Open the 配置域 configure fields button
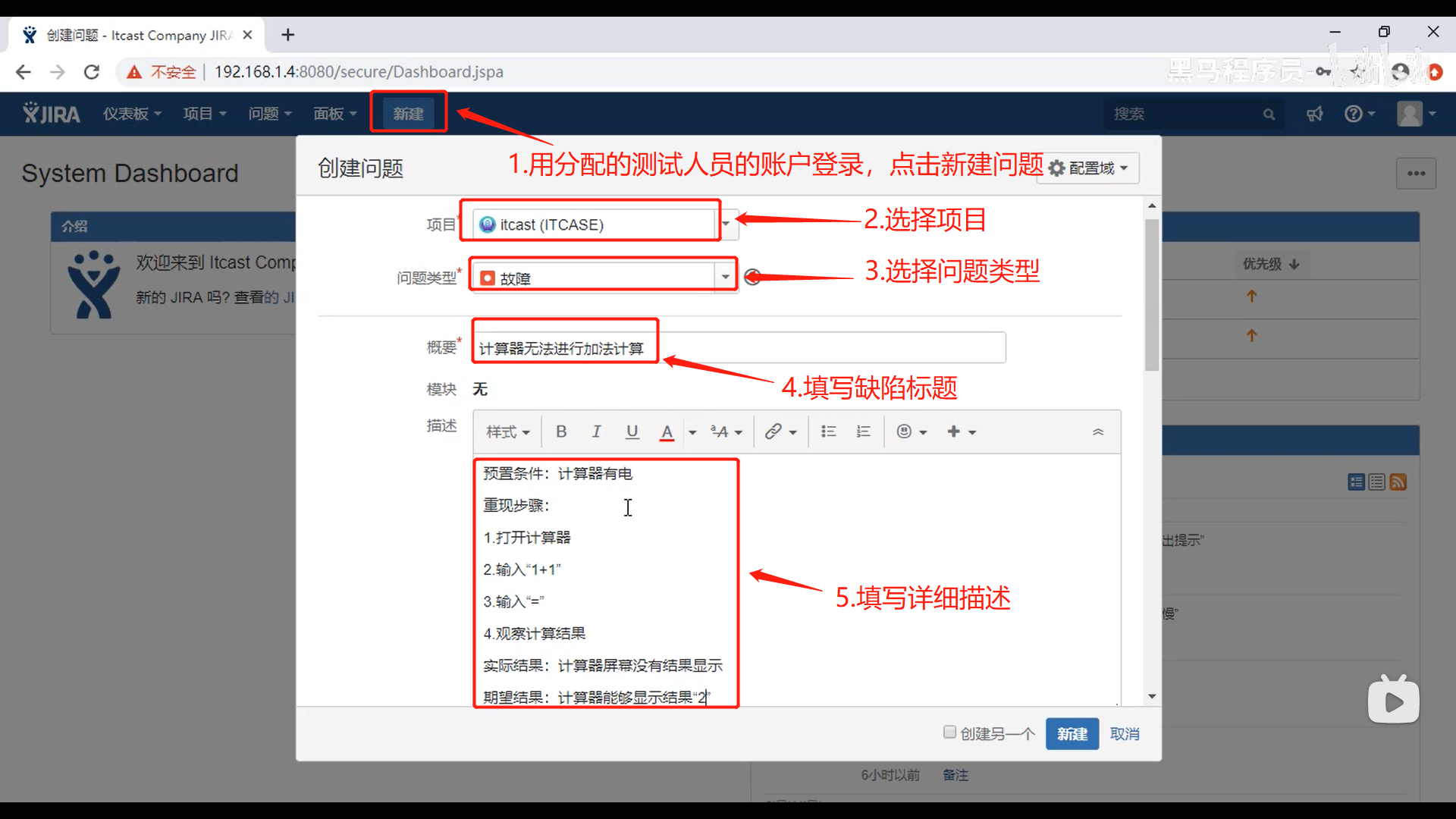 click(x=1089, y=168)
